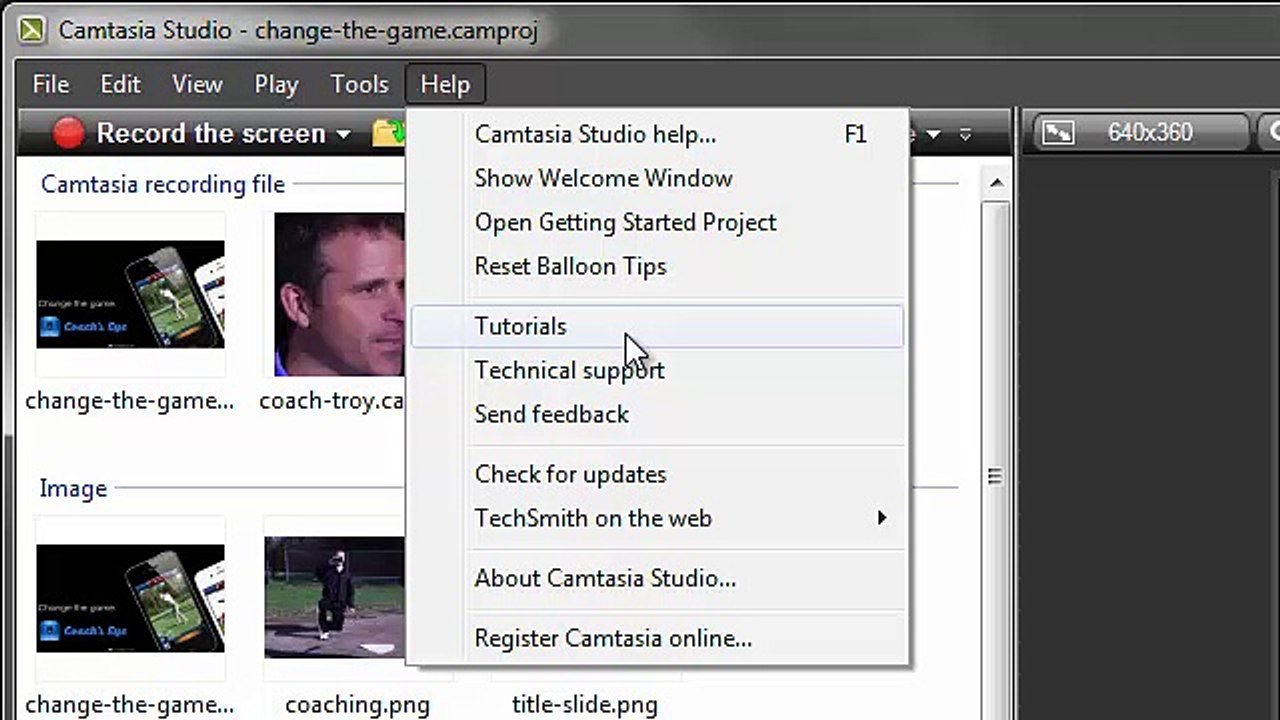Viewport: 1280px width, 720px height.
Task: Click the clip bin scroll up arrow
Action: (x=996, y=183)
